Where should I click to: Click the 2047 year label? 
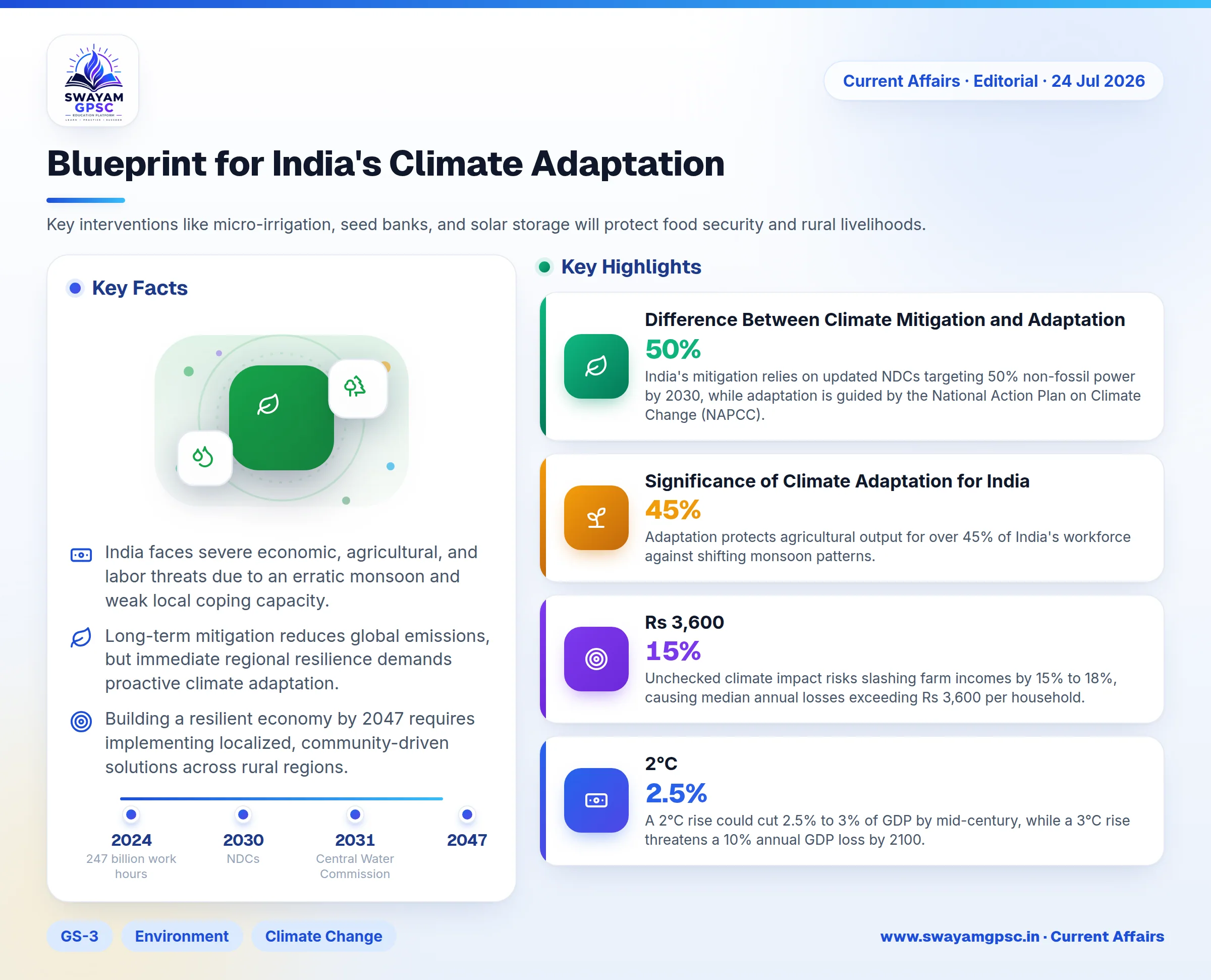tap(467, 840)
